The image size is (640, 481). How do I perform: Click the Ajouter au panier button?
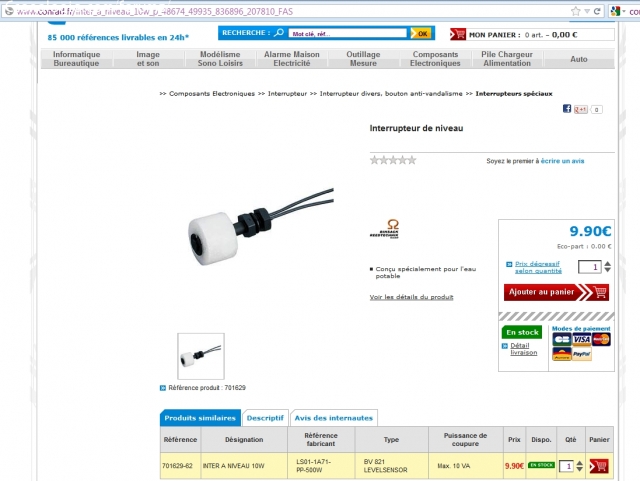pyautogui.click(x=556, y=292)
